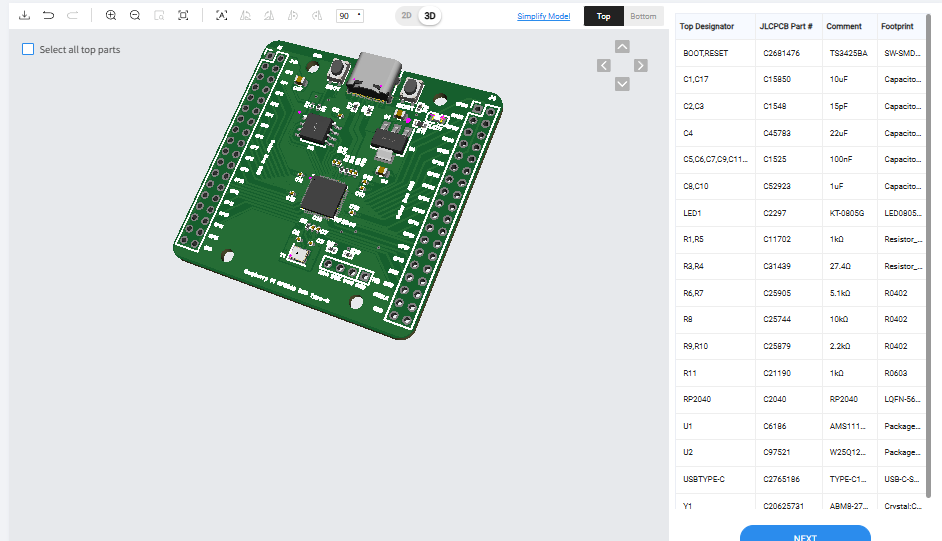The height and width of the screenshot is (541, 942).
Task: Click the download/export icon
Action: [24, 16]
